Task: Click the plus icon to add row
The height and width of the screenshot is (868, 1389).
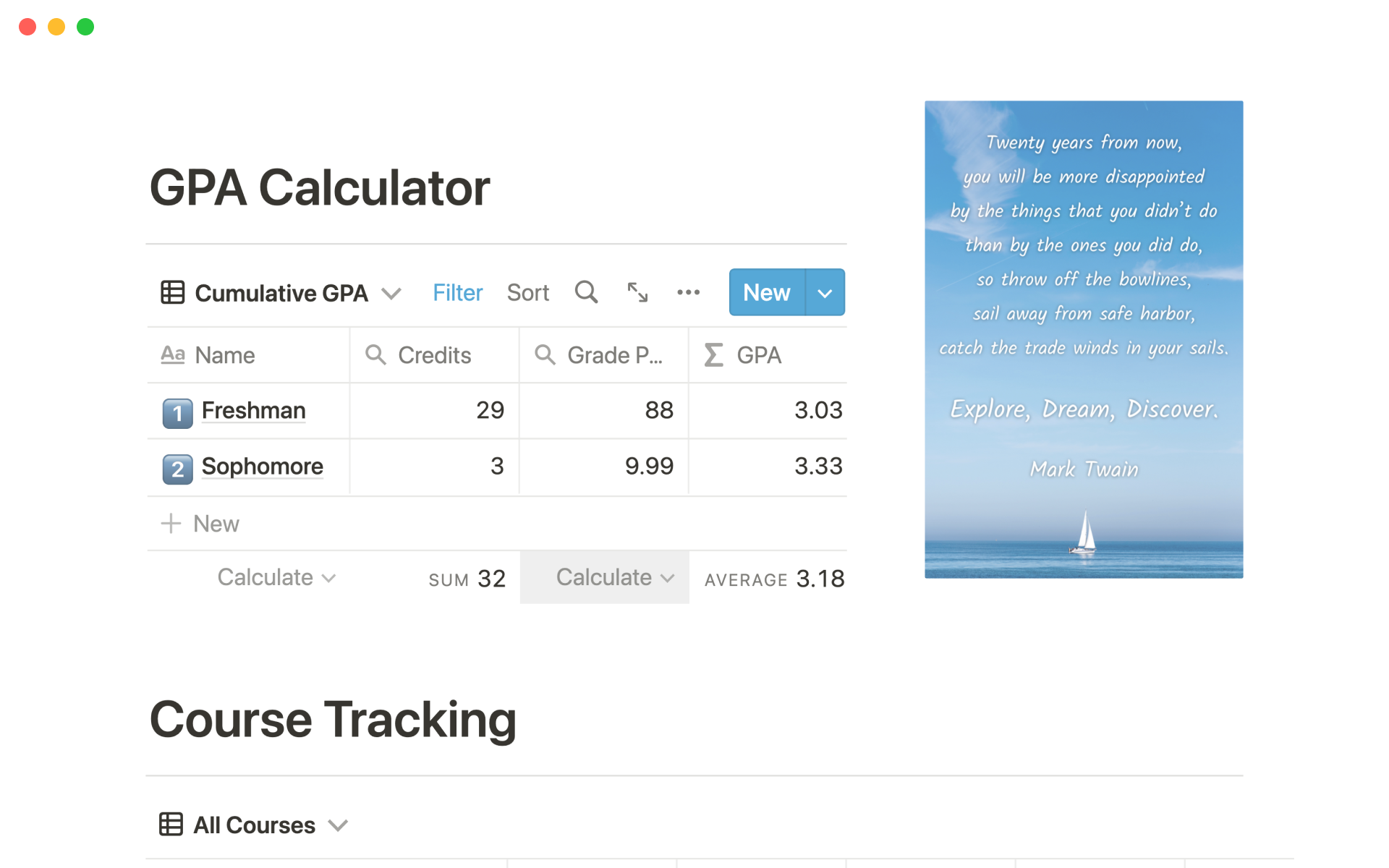Action: click(x=171, y=523)
